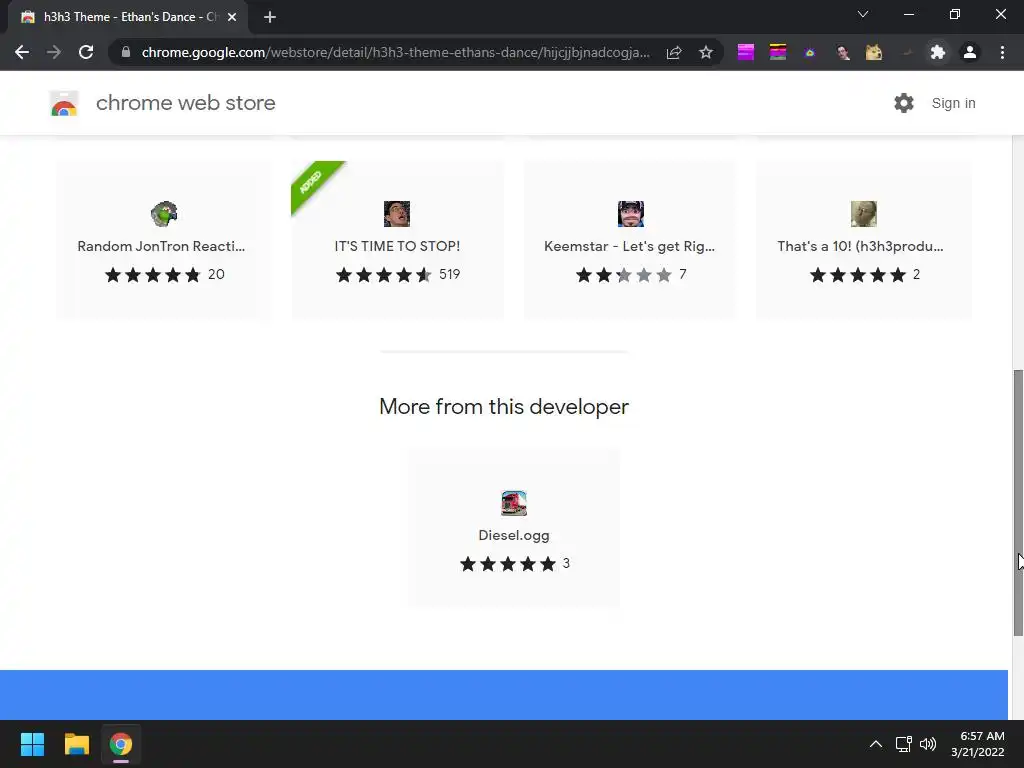The width and height of the screenshot is (1024, 768).
Task: Click the Chrome Web Store logo
Action: pos(64,103)
